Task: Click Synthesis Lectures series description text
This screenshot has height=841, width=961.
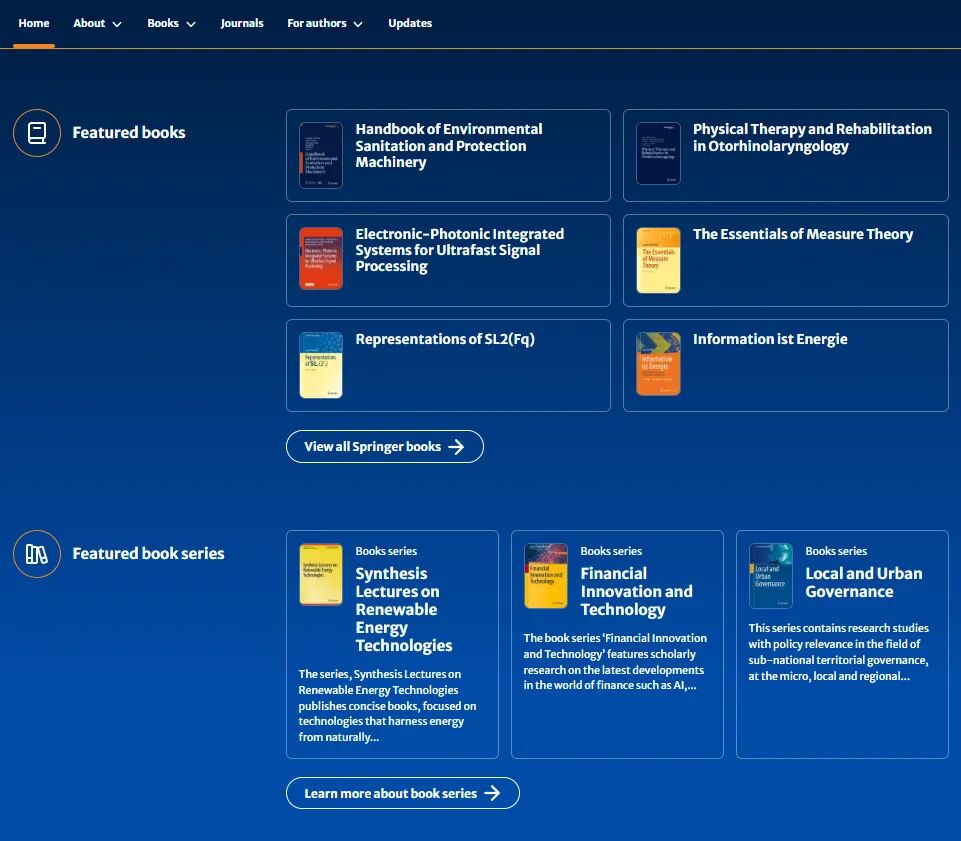Action: (x=387, y=706)
